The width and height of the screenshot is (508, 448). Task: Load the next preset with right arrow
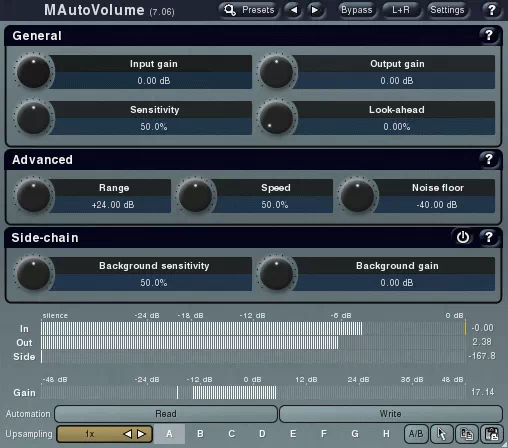(315, 10)
